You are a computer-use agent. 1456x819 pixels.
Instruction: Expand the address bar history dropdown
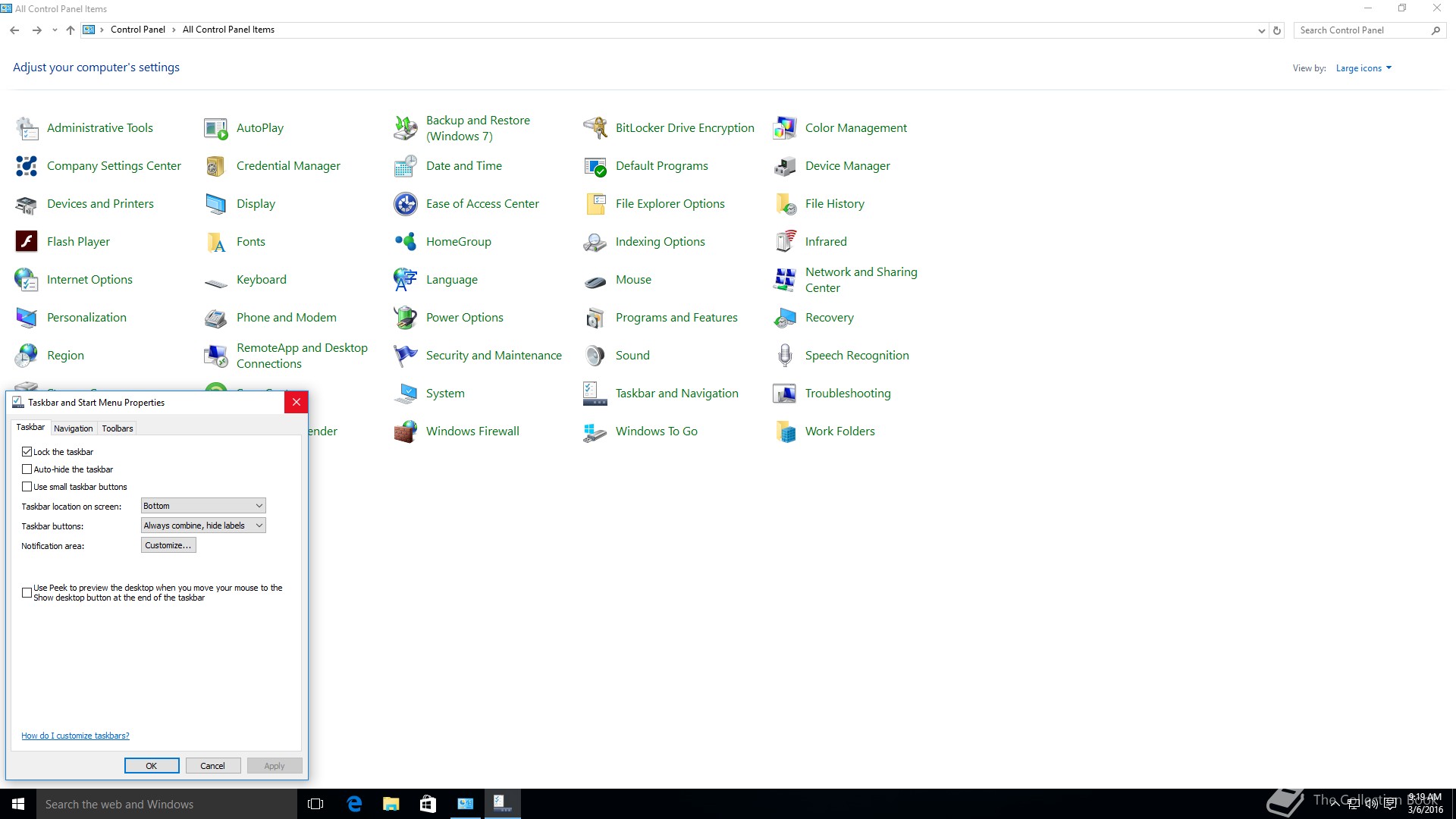tap(1261, 31)
